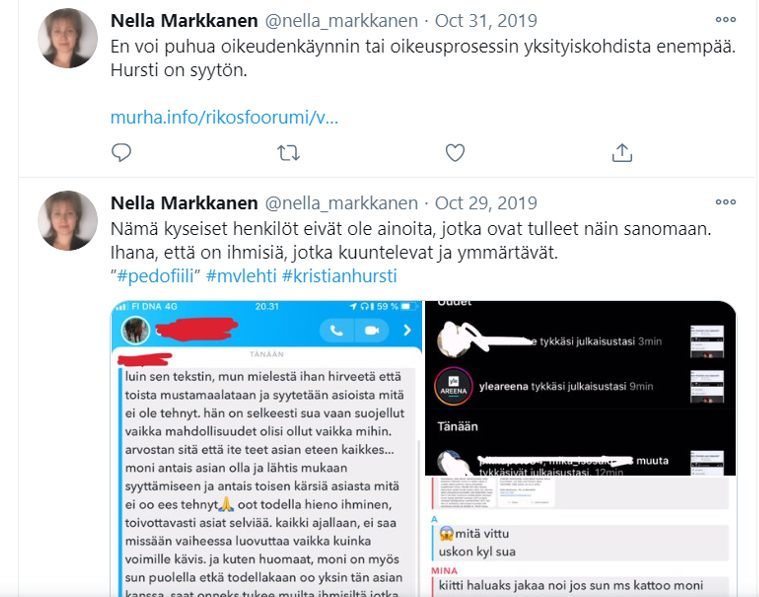759x597 pixels.
Task: Open the Oct 29, 2019 timestamp
Action: (486, 203)
